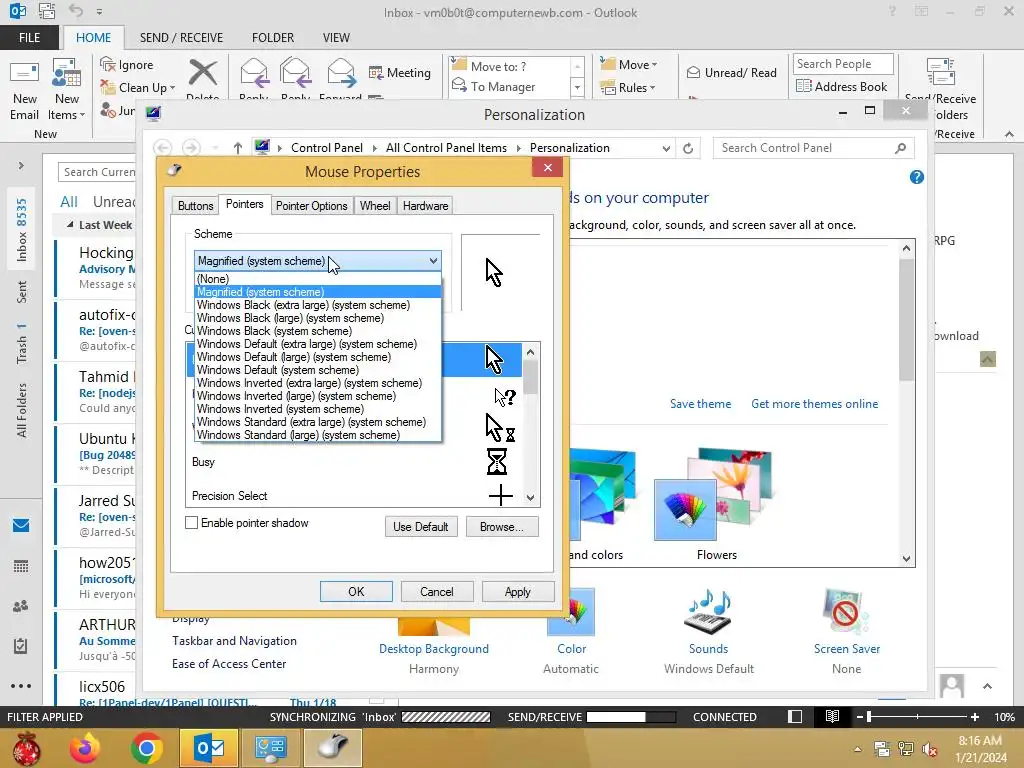Open the Address Book in Outlook

coord(842,86)
